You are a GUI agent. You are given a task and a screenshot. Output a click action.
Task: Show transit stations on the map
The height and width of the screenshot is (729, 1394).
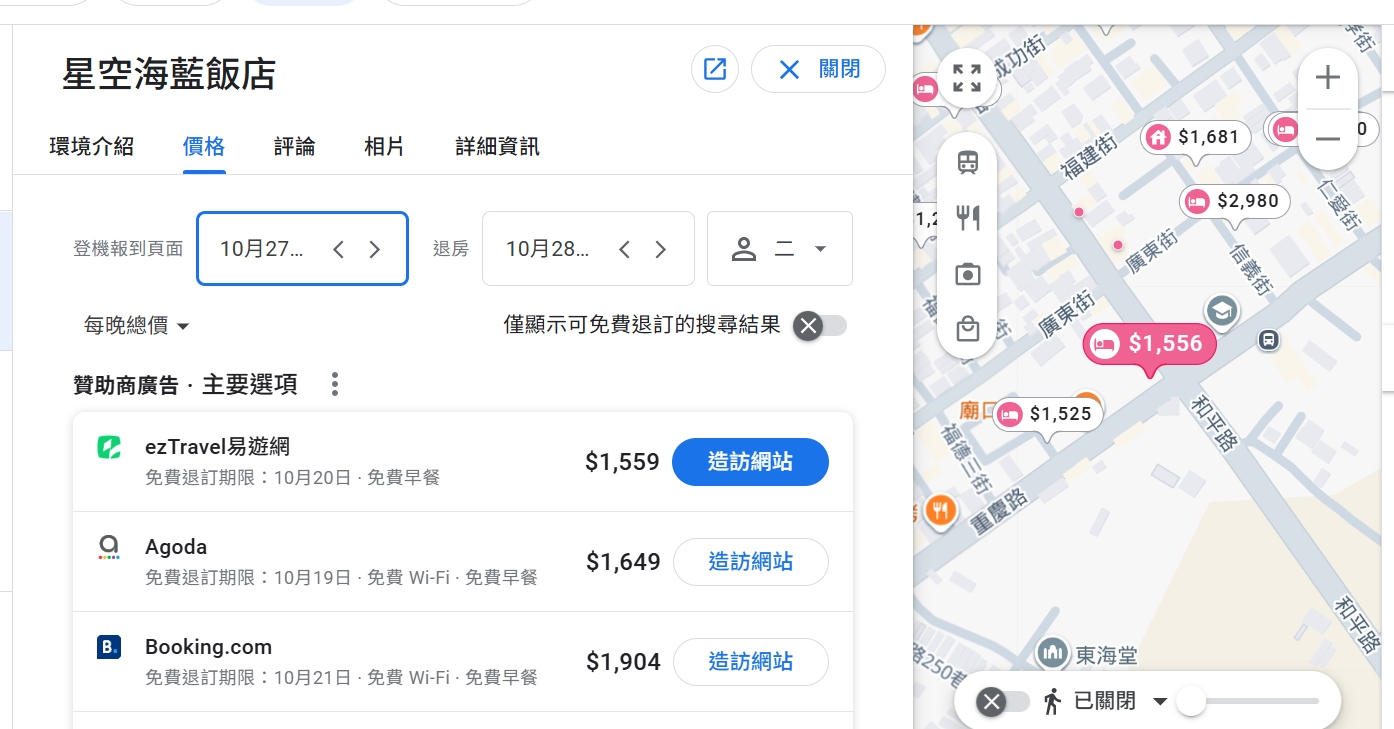pyautogui.click(x=967, y=163)
